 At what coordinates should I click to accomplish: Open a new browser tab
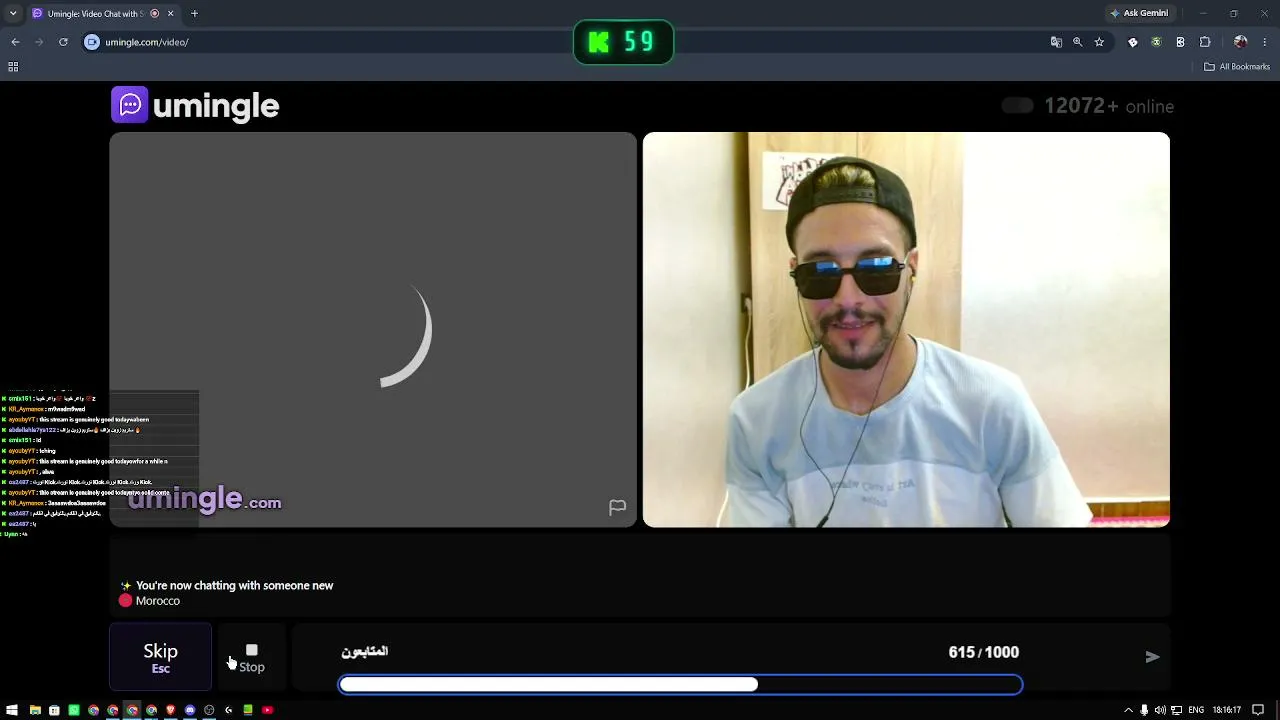(194, 13)
